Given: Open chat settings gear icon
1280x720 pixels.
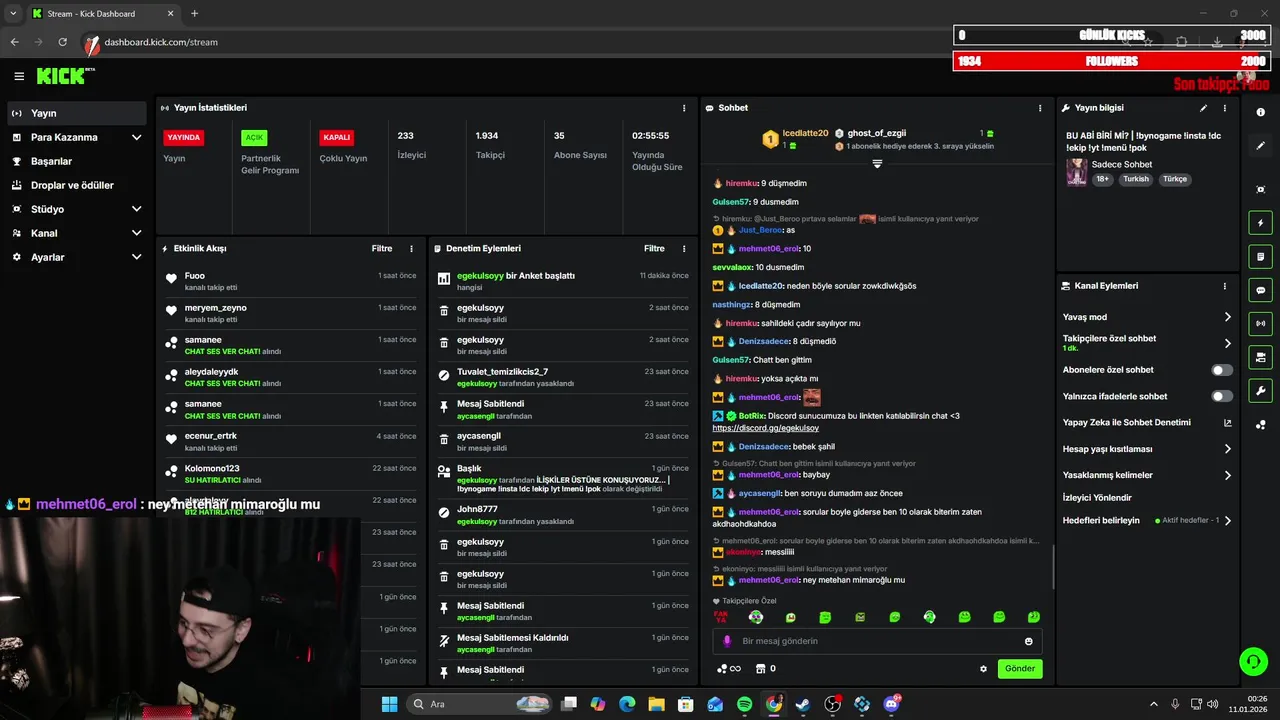Looking at the screenshot, I should [x=983, y=669].
